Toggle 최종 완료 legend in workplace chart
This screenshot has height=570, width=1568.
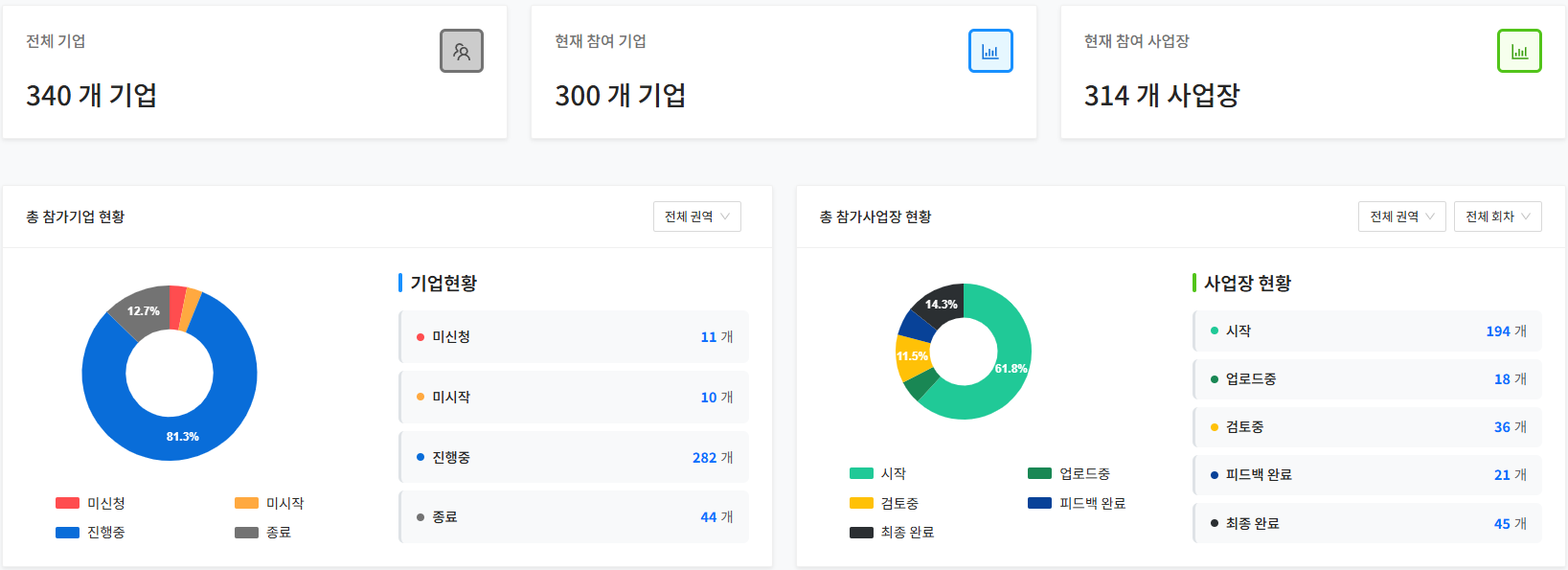click(891, 533)
